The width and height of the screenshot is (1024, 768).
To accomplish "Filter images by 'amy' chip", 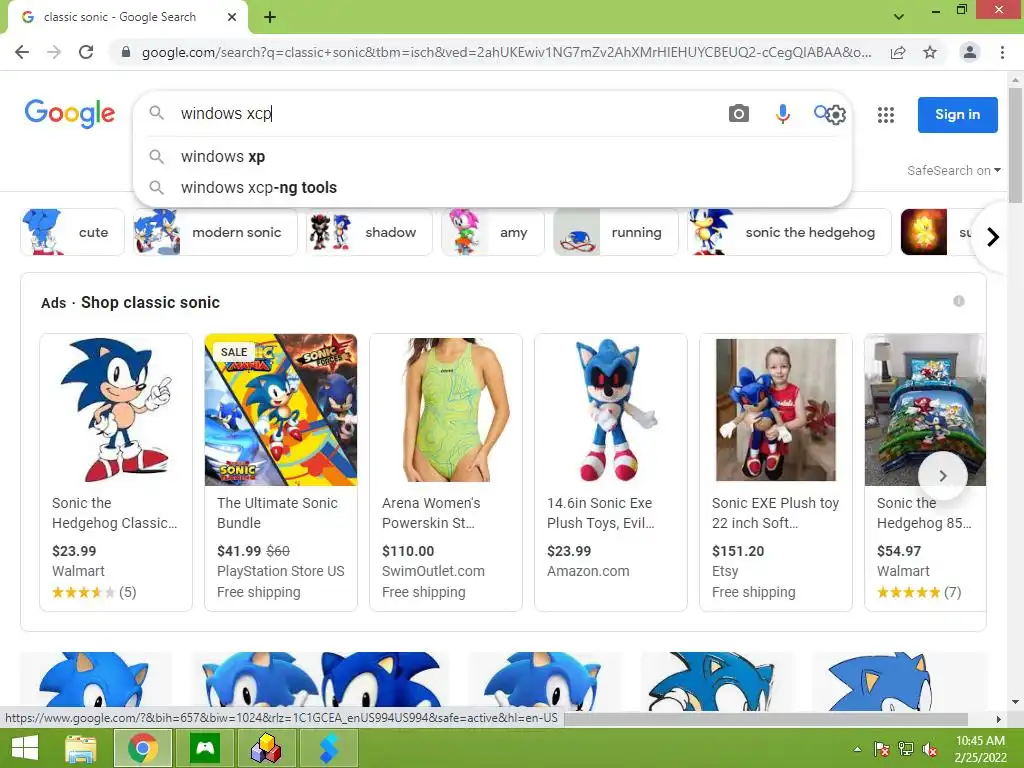I will click(x=492, y=232).
